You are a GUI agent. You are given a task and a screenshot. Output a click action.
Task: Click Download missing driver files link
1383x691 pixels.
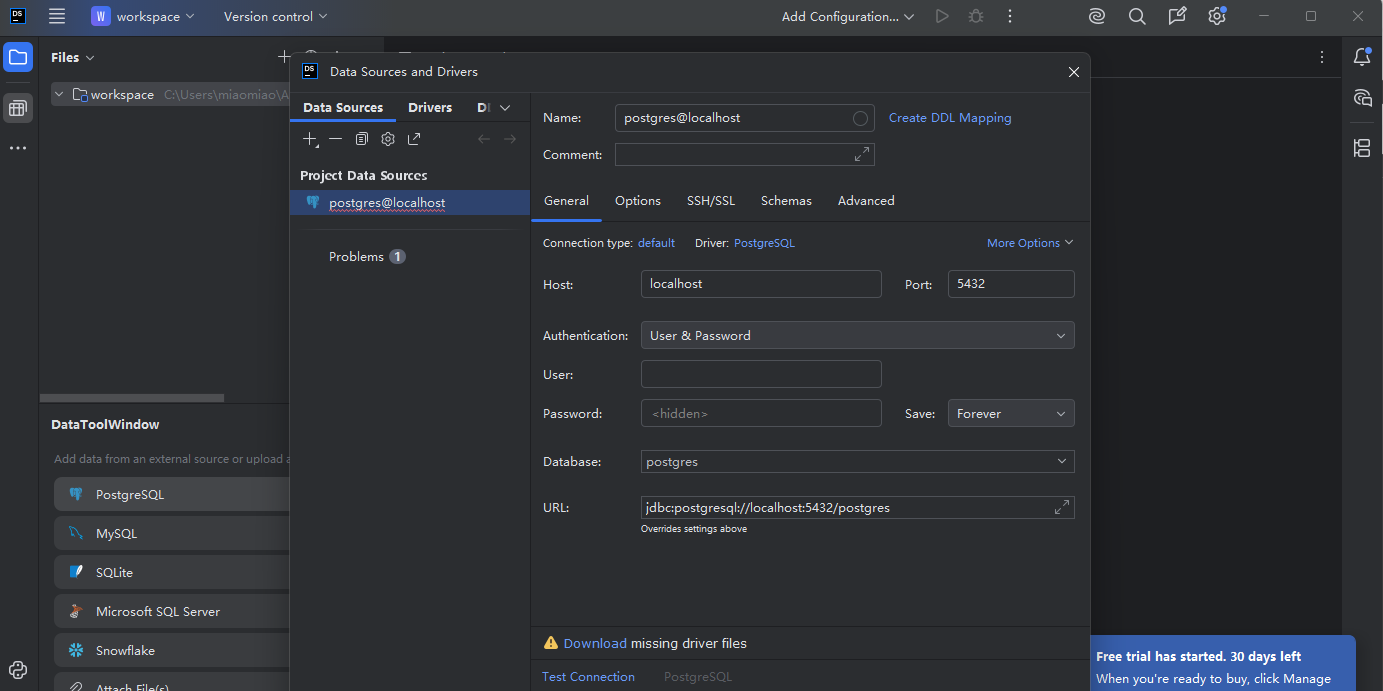tap(594, 643)
